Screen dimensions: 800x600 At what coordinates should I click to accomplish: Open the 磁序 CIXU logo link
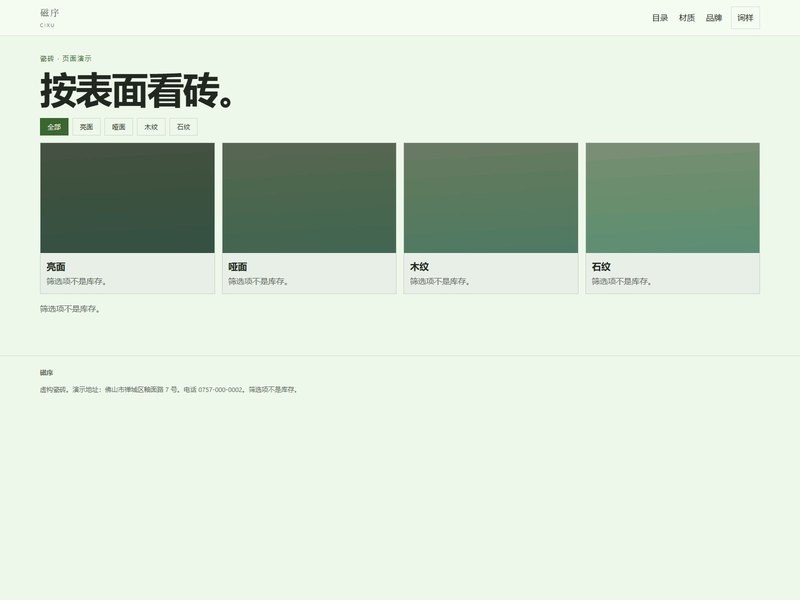(49, 18)
